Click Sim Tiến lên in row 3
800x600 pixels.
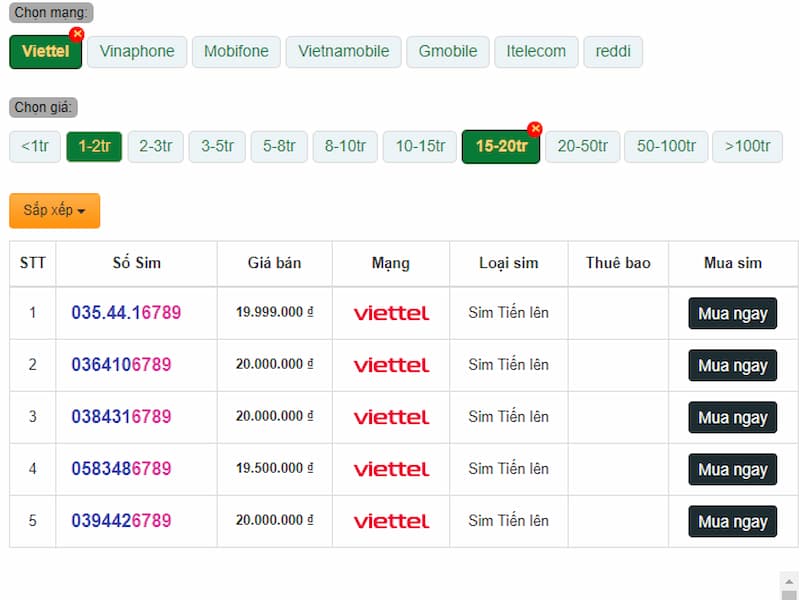[509, 417]
